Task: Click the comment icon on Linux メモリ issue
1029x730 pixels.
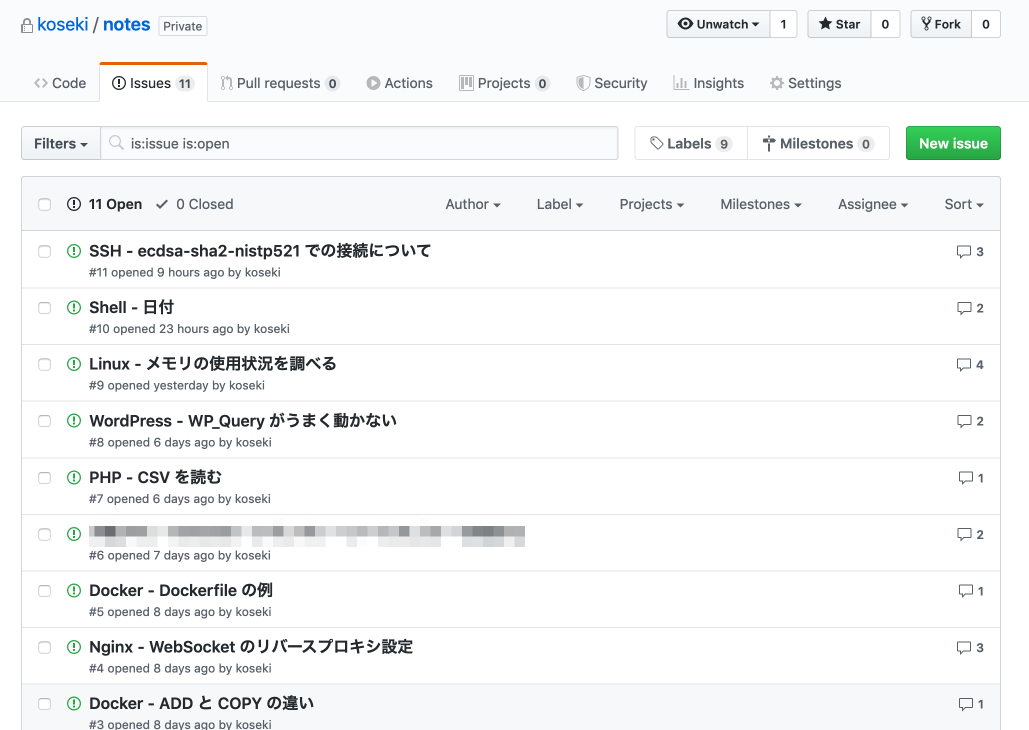Action: [963, 364]
